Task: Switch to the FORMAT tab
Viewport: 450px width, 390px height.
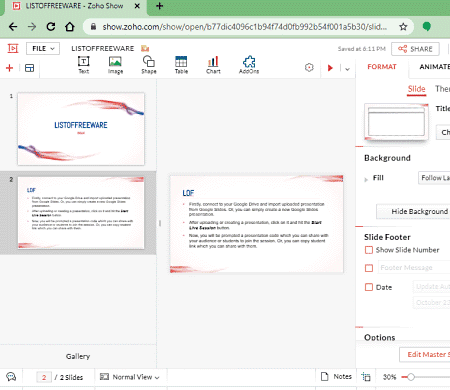Action: pyautogui.click(x=382, y=67)
